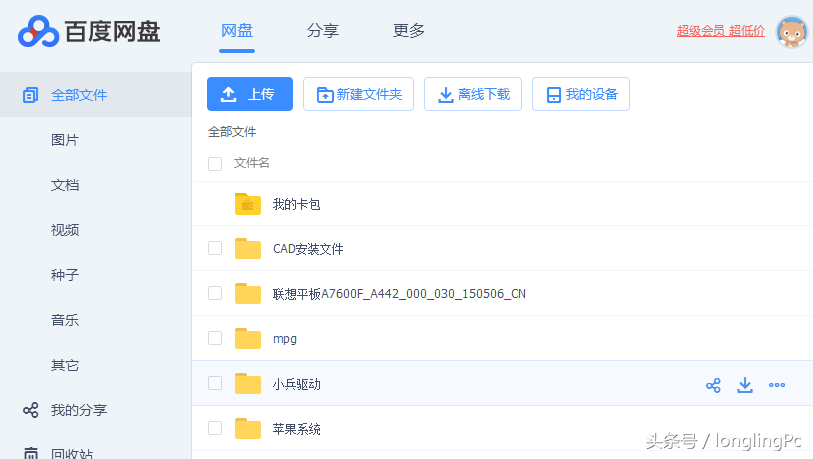Select 其它 in the sidebar
813x459 pixels.
click(x=65, y=365)
